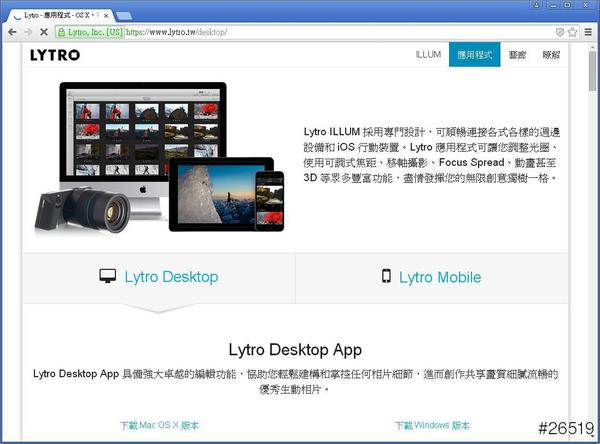The height and width of the screenshot is (444, 600).
Task: Click the green padlock security icon
Action: (61, 32)
